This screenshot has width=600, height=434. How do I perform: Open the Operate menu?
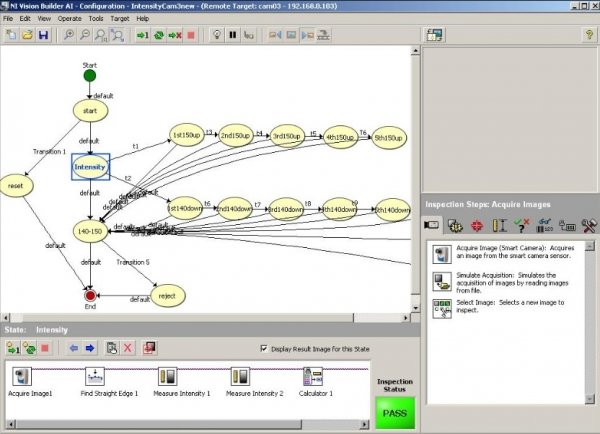70,18
